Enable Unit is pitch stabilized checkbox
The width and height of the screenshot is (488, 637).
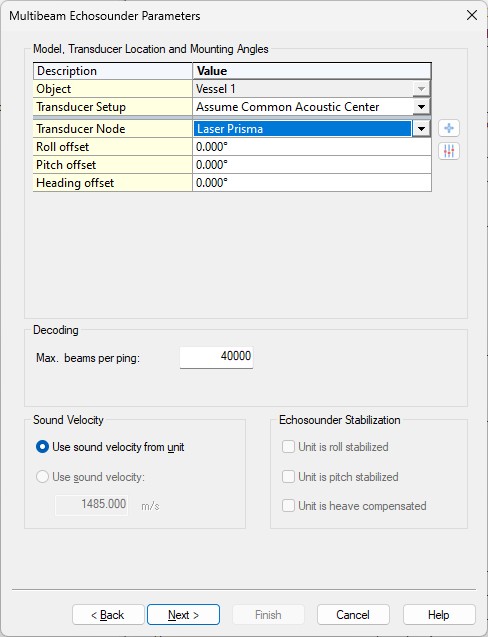click(x=288, y=477)
